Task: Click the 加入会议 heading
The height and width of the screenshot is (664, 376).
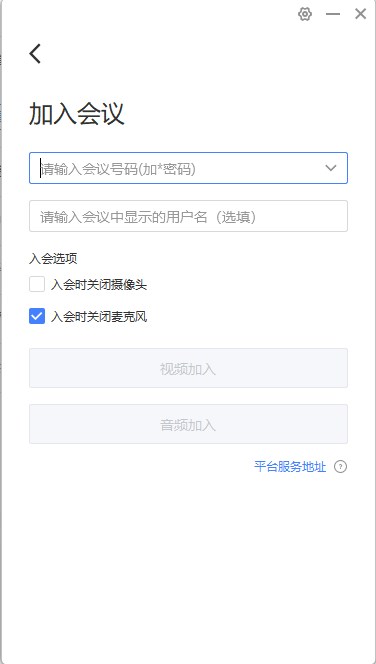Action: [x=77, y=114]
